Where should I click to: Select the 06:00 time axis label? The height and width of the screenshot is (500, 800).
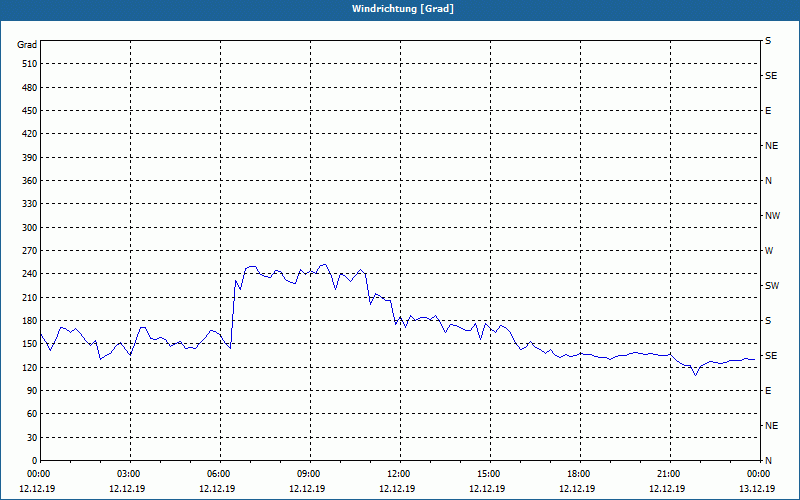click(220, 474)
